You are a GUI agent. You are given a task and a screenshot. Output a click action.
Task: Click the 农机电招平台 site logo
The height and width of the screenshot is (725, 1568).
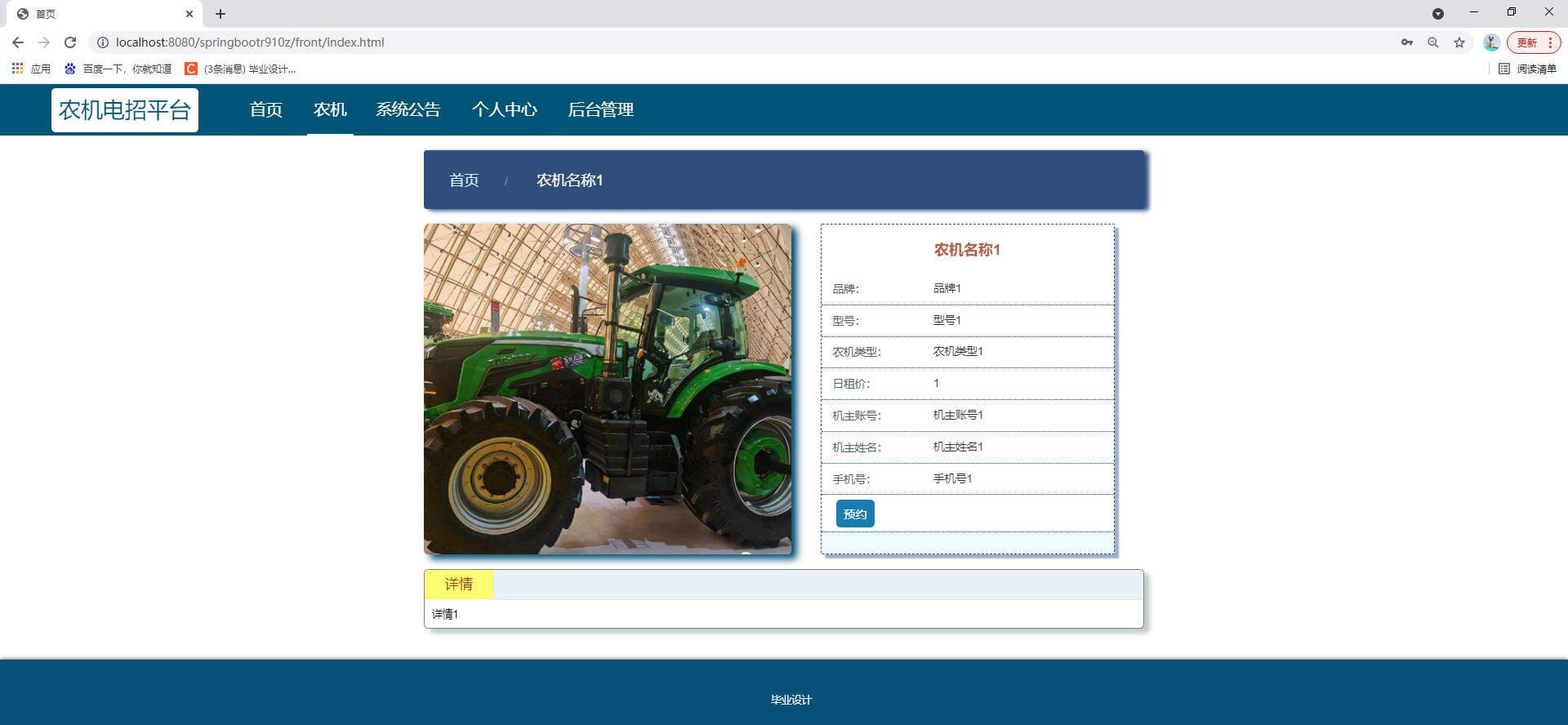click(x=125, y=110)
